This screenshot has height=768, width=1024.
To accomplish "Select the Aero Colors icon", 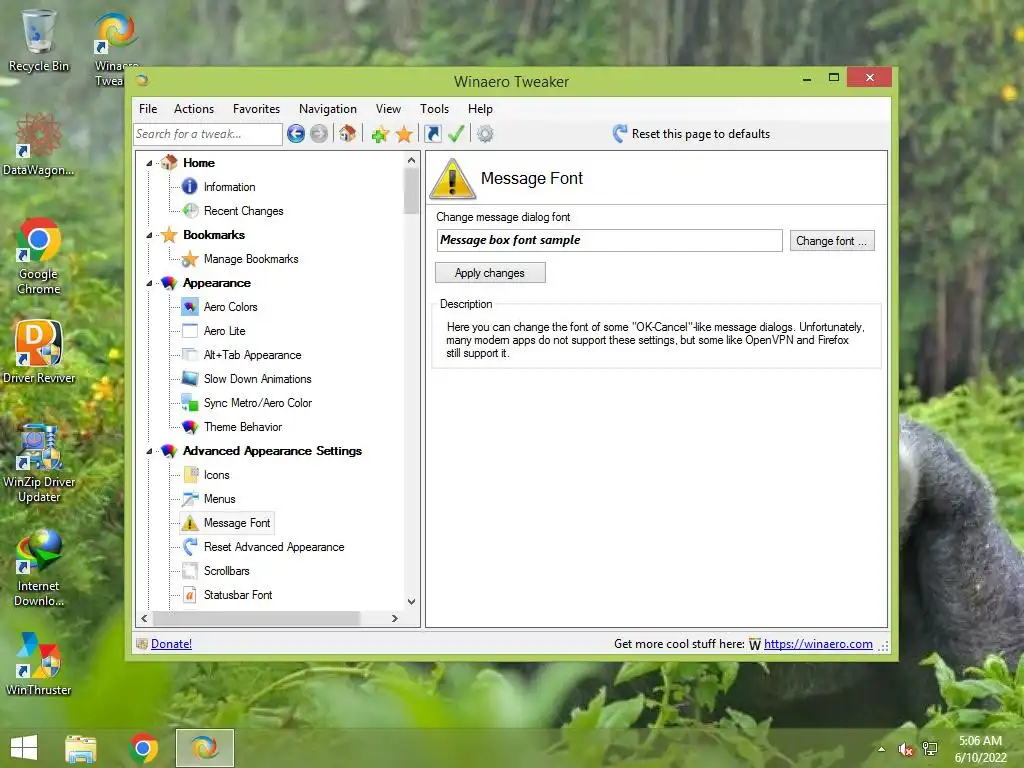I will pos(190,306).
